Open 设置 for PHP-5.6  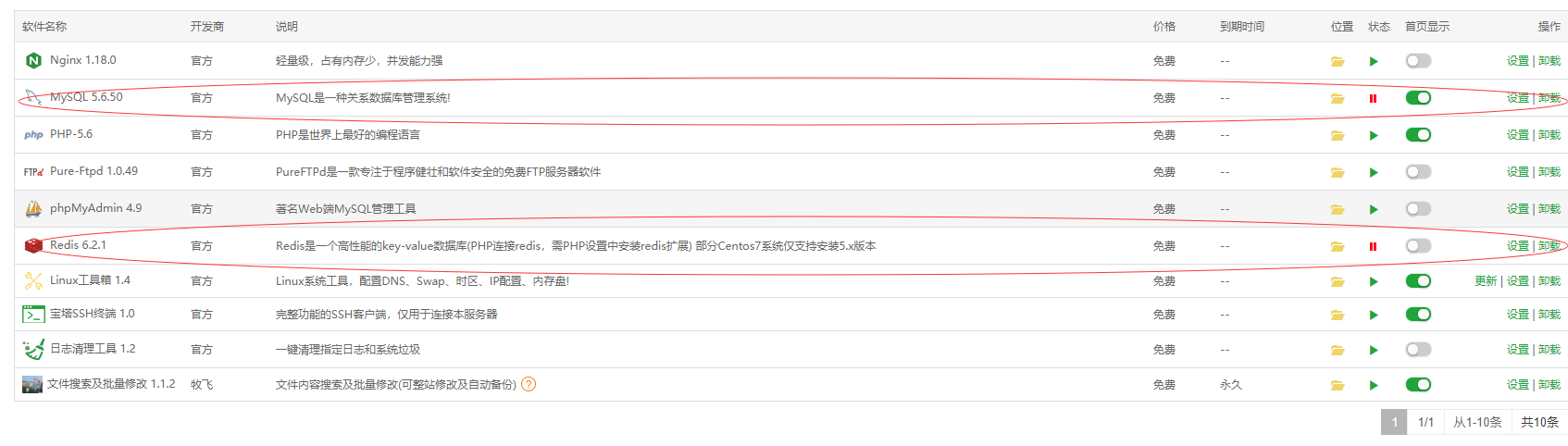click(1518, 135)
